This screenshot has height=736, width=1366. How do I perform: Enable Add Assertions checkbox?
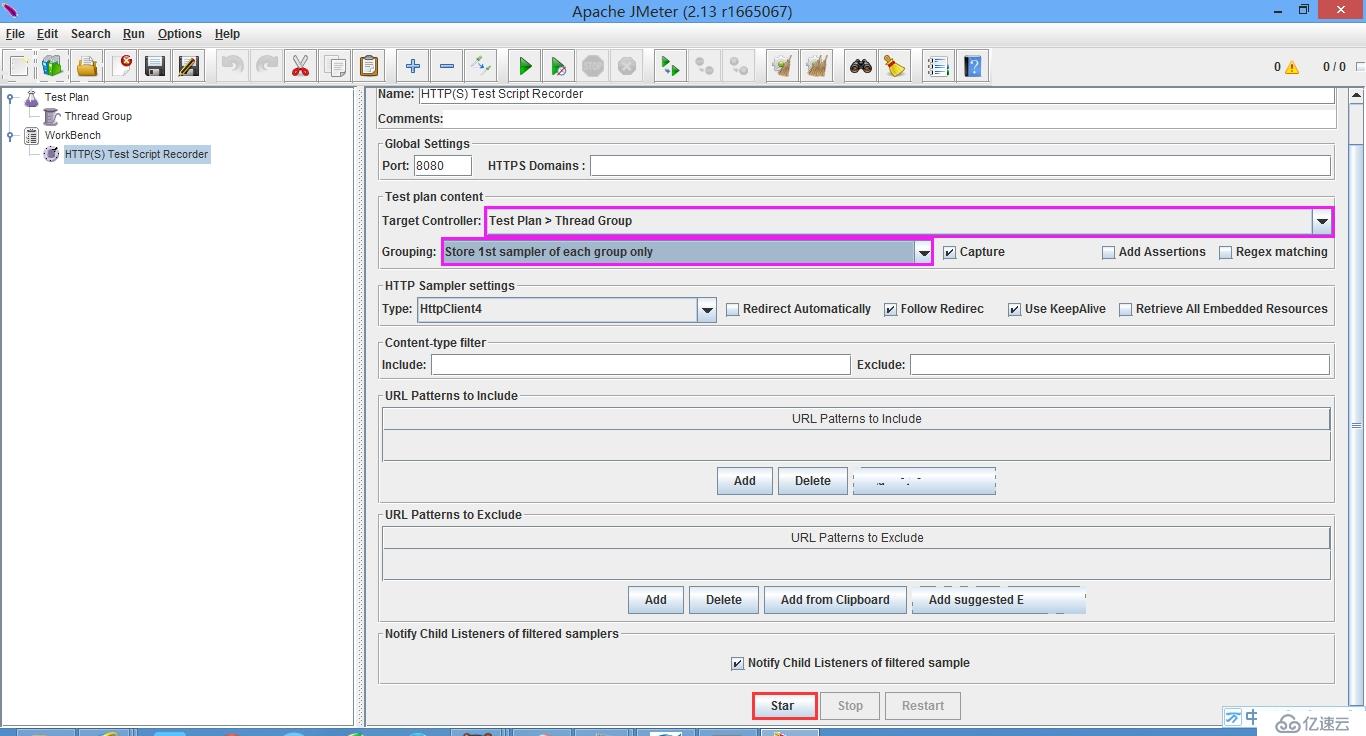[x=1108, y=252]
